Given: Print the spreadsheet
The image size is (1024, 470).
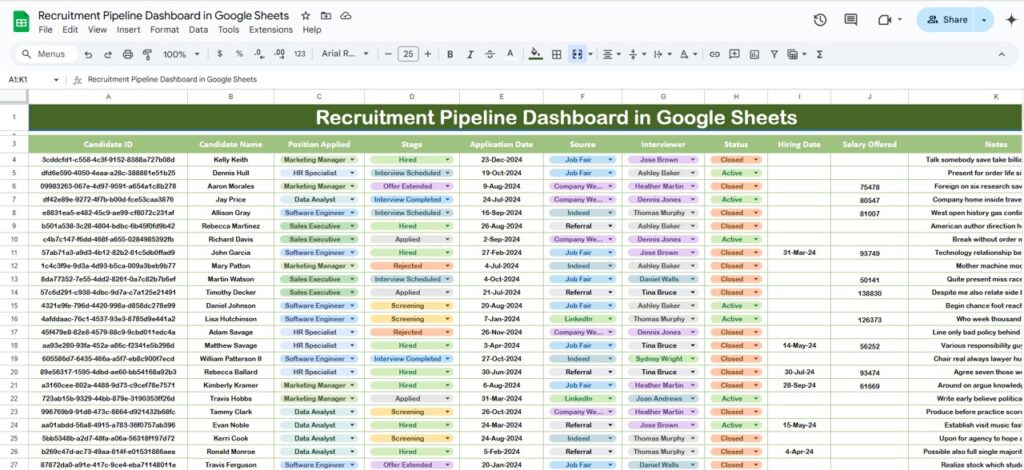Looking at the screenshot, I should (x=128, y=54).
